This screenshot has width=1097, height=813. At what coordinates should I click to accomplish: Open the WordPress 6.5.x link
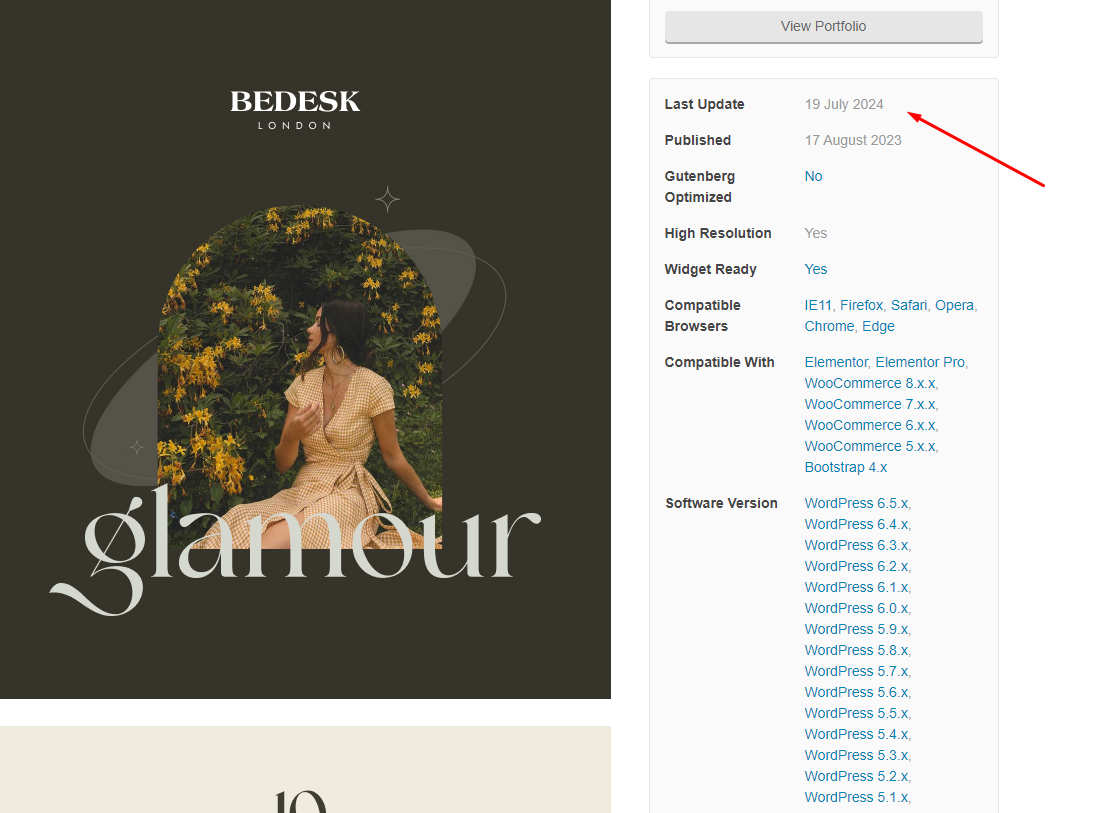pyautogui.click(x=856, y=504)
